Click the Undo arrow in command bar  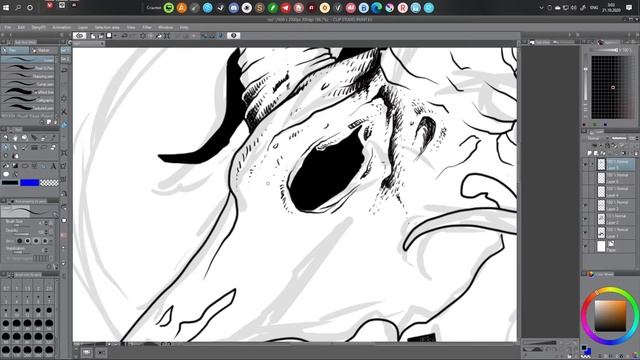tap(124, 36)
